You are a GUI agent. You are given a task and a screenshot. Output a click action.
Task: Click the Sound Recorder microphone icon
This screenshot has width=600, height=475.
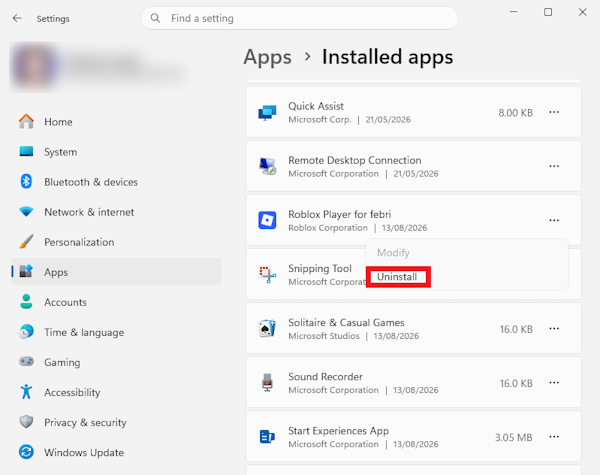(x=267, y=382)
